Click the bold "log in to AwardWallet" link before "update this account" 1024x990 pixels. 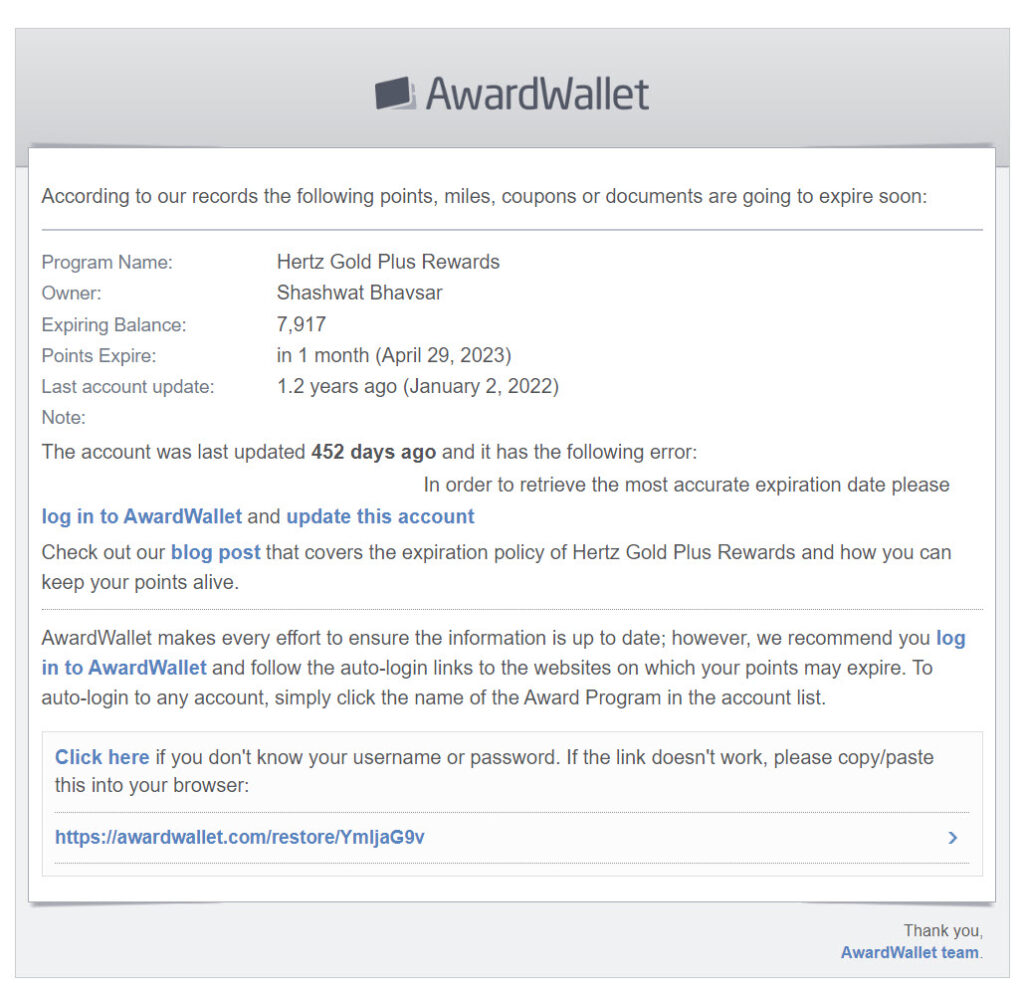(141, 517)
